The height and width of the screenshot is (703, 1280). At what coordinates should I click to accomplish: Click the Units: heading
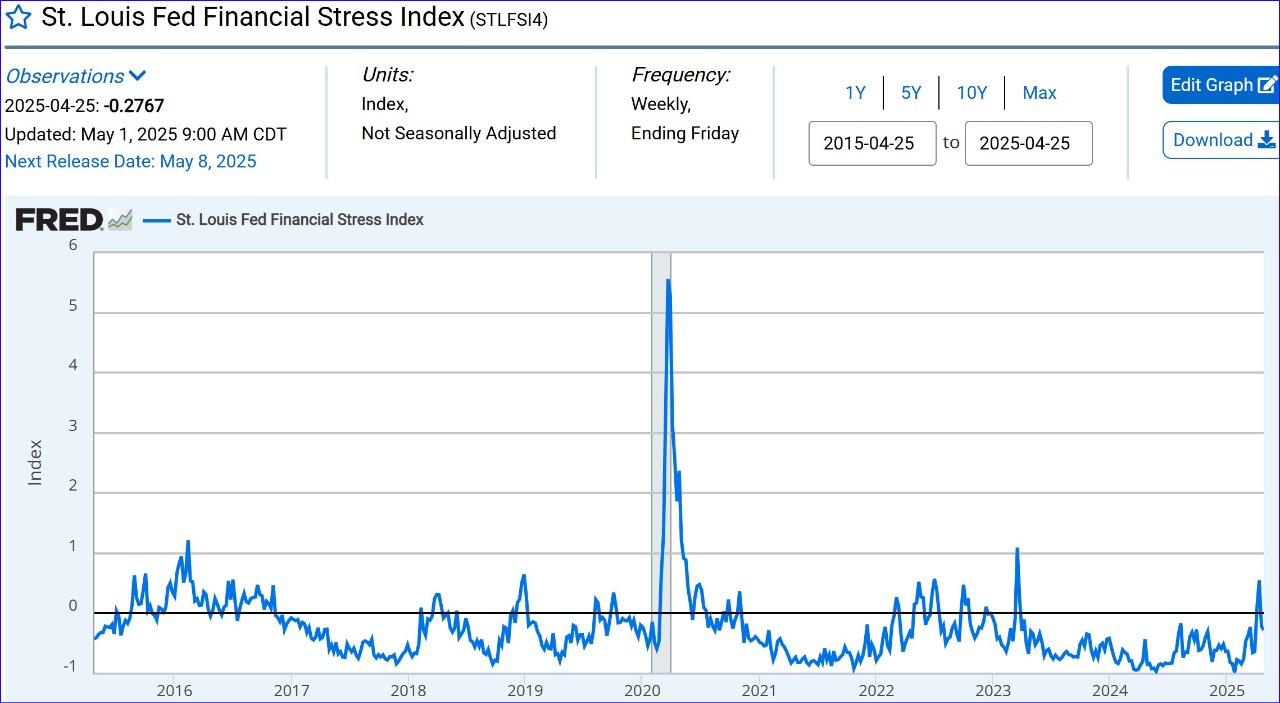[387, 75]
